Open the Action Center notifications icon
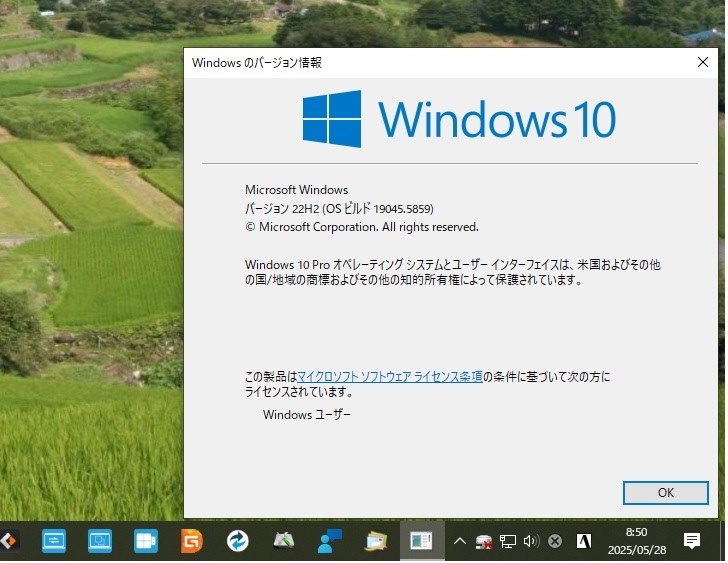Screen dimensions: 728x563 coord(693,542)
